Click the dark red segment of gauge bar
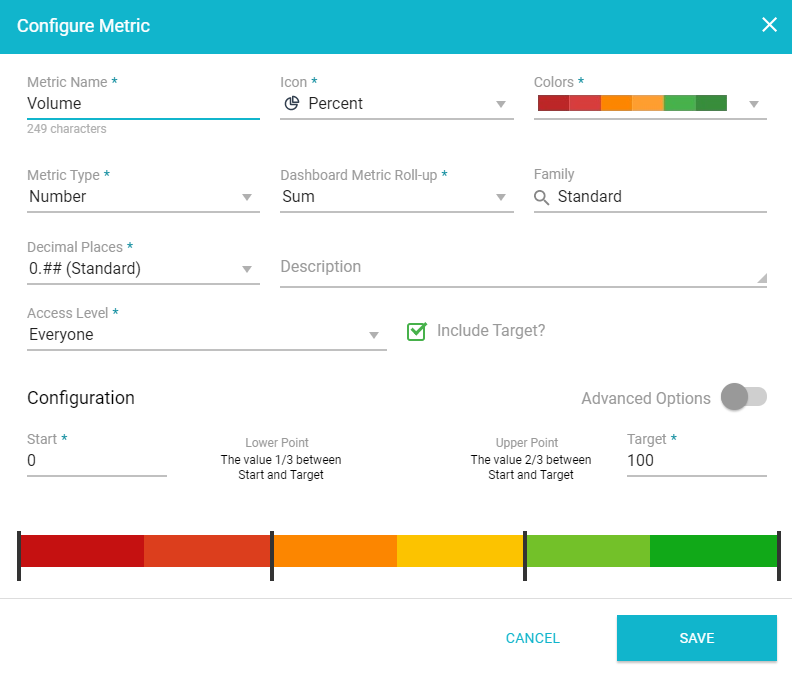 (x=82, y=551)
